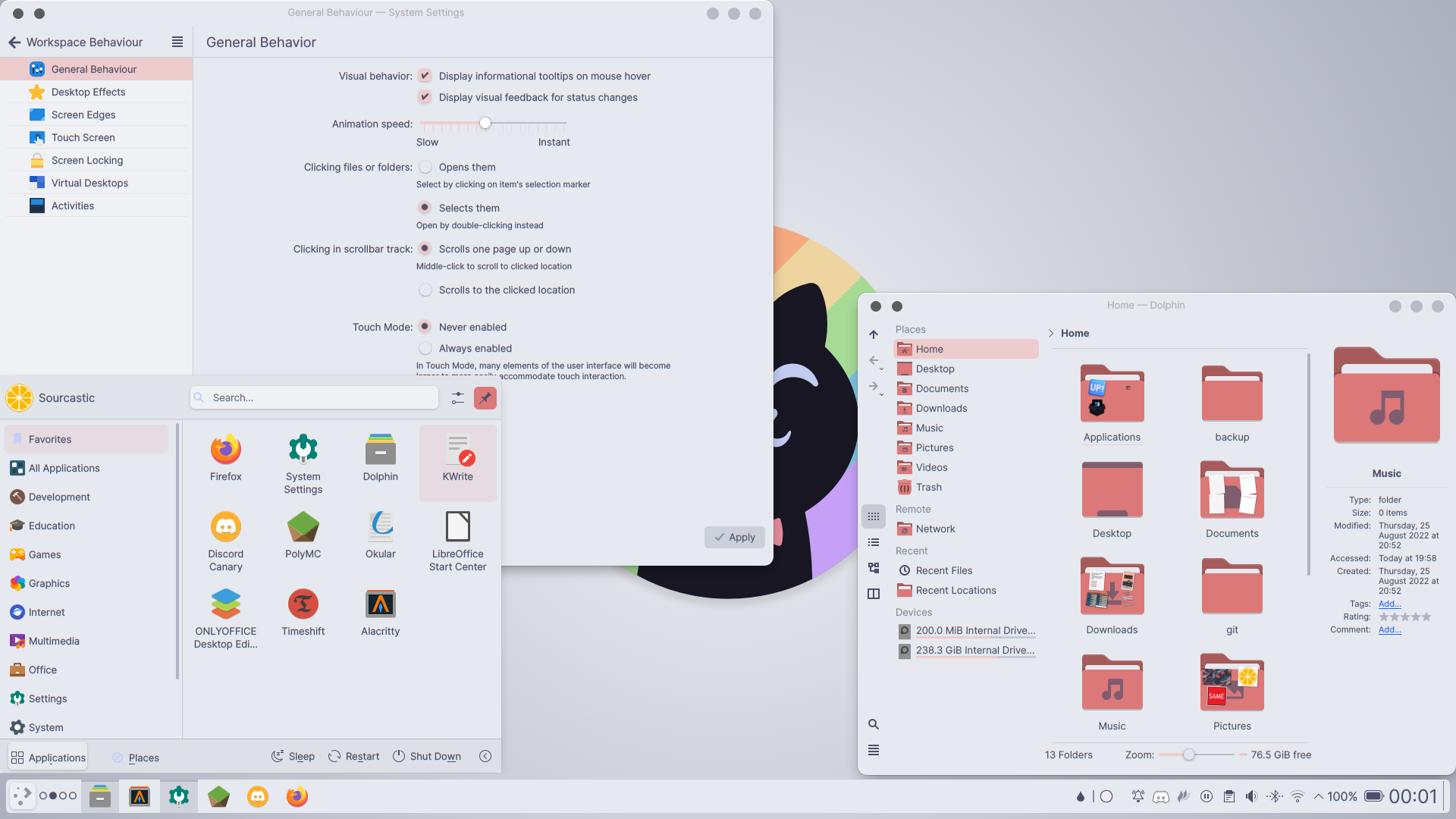Open the System Settings hamburger menu
Screen dimensions: 1456x819
pos(177,42)
